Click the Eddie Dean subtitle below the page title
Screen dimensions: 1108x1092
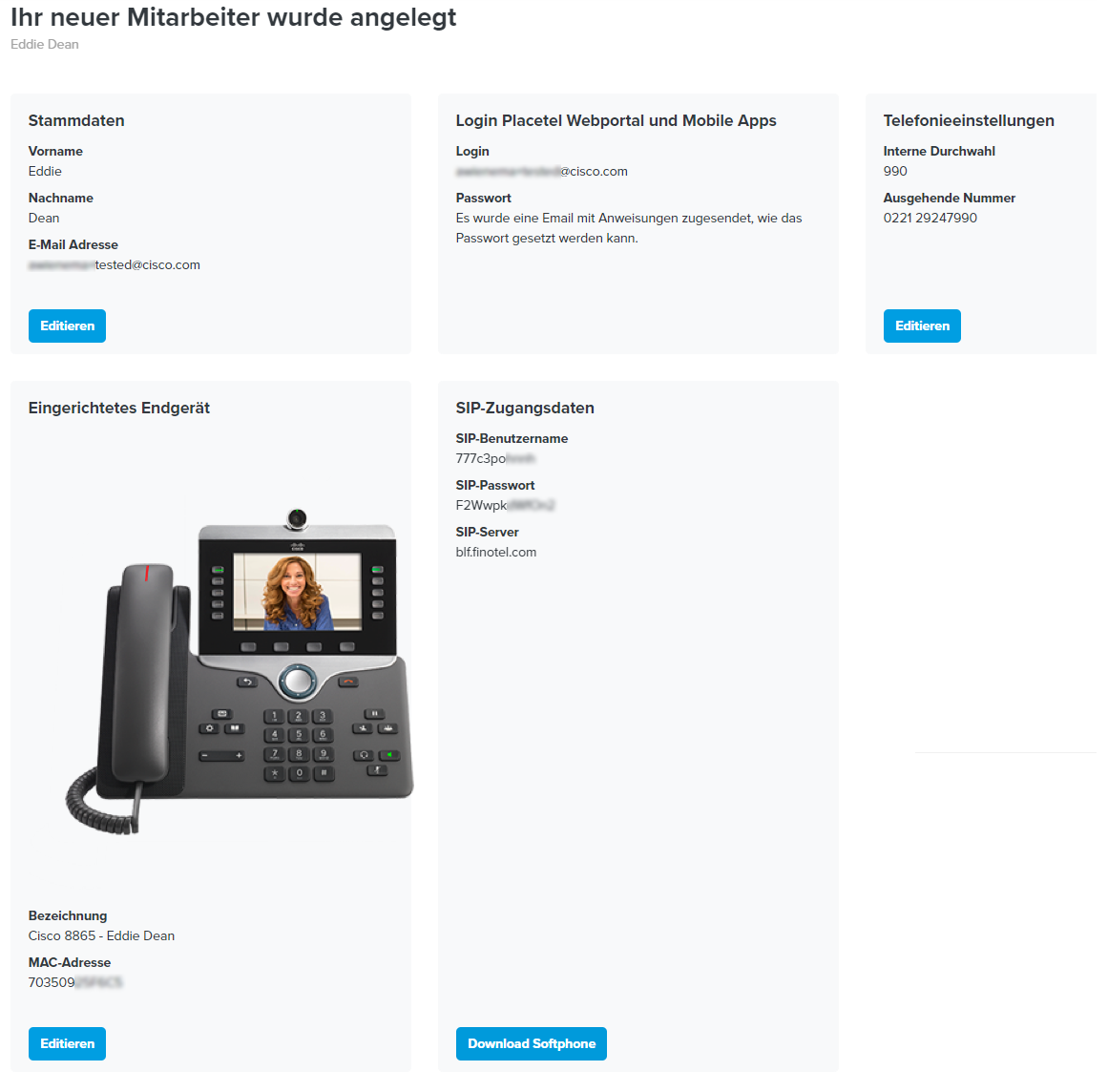point(45,45)
